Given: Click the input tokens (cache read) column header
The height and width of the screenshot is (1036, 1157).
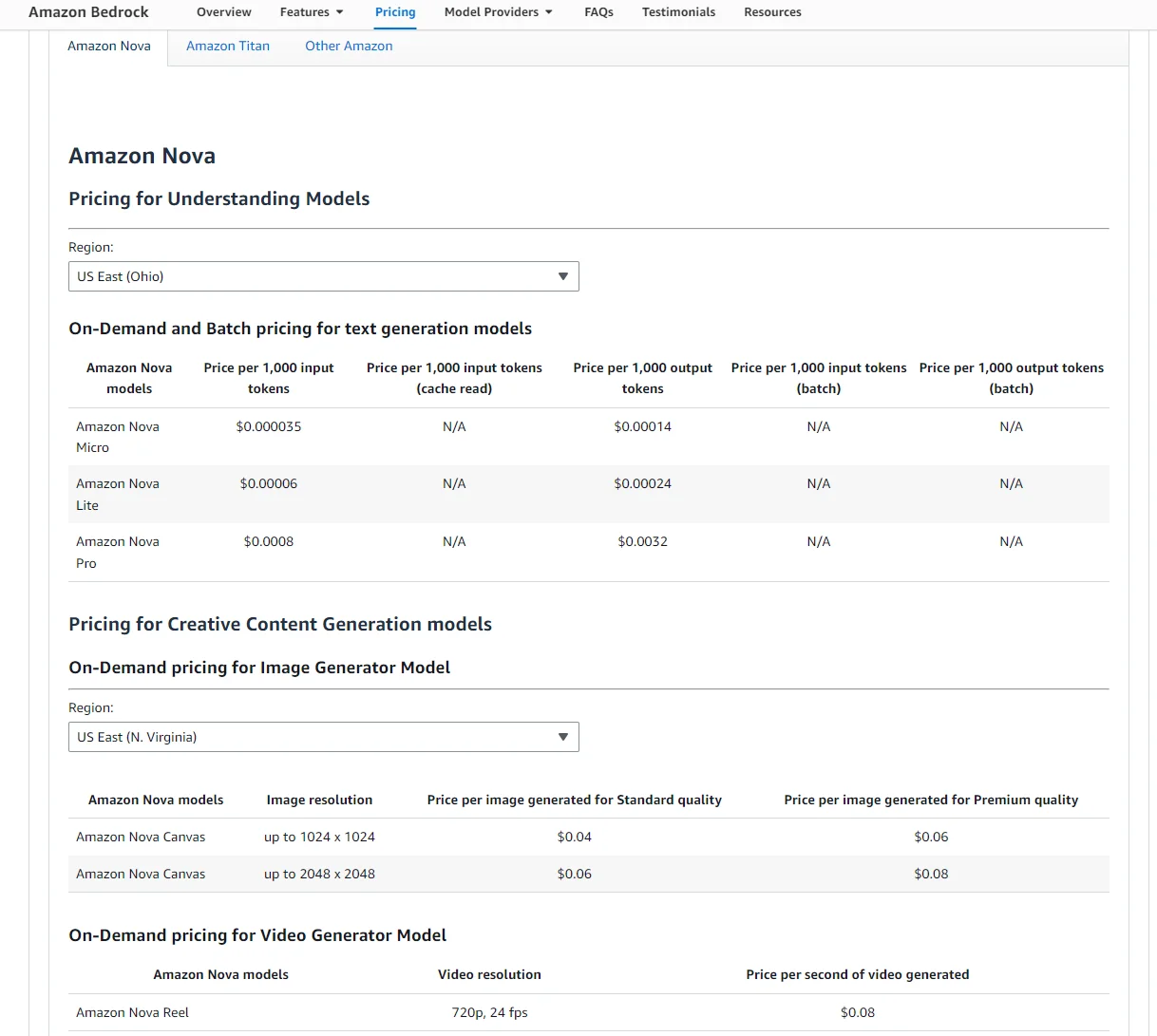Looking at the screenshot, I should coord(454,378).
